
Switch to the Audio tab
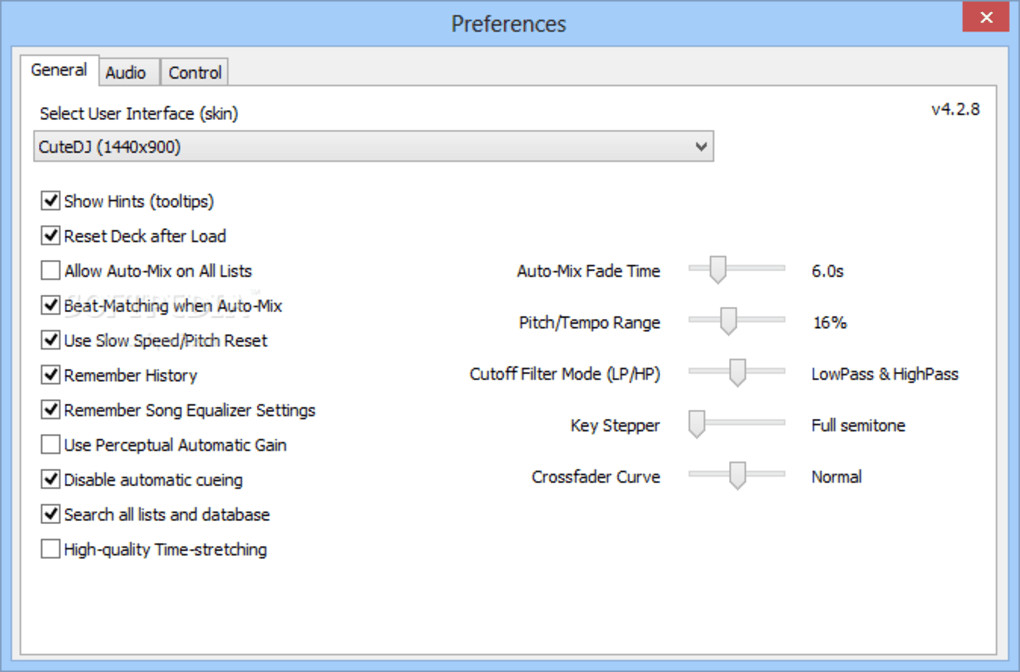[126, 72]
